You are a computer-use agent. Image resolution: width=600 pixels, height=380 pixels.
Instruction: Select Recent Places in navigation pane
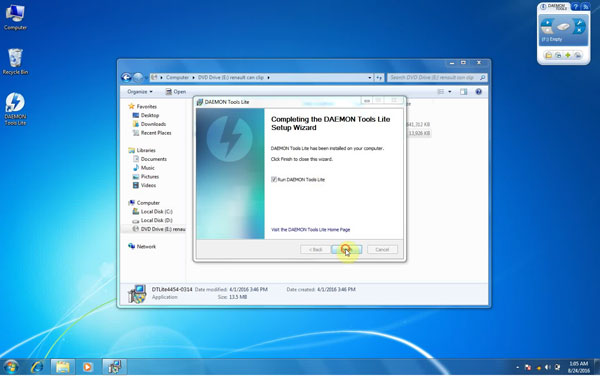(x=156, y=133)
